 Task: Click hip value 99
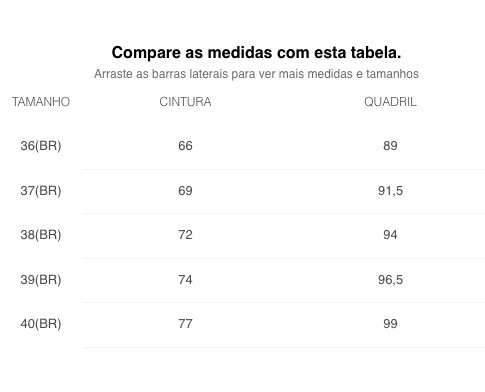click(x=390, y=324)
